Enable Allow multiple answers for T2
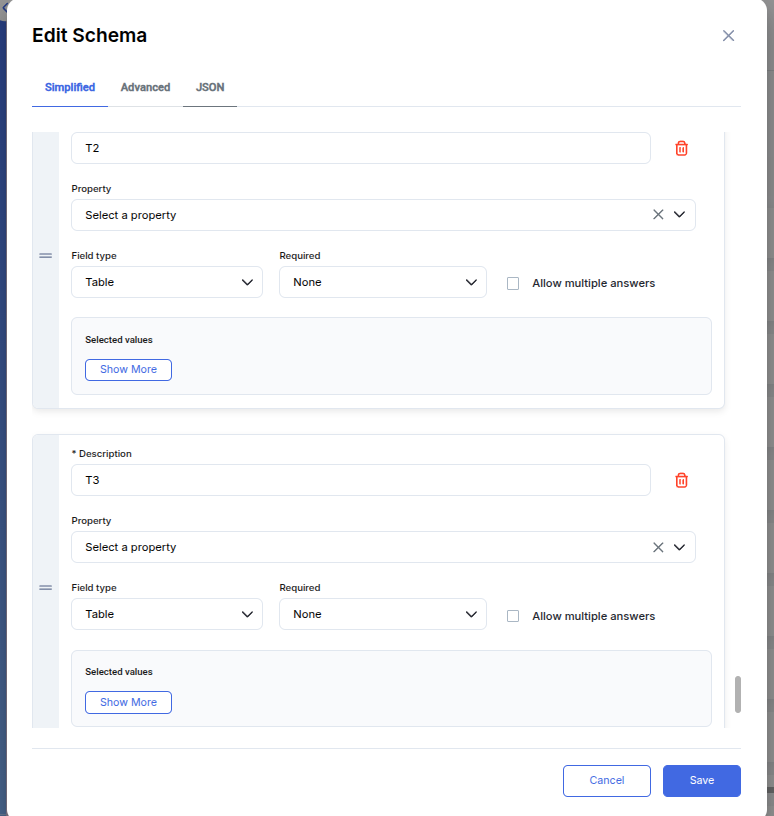Viewport: 774px width, 816px height. tap(513, 283)
